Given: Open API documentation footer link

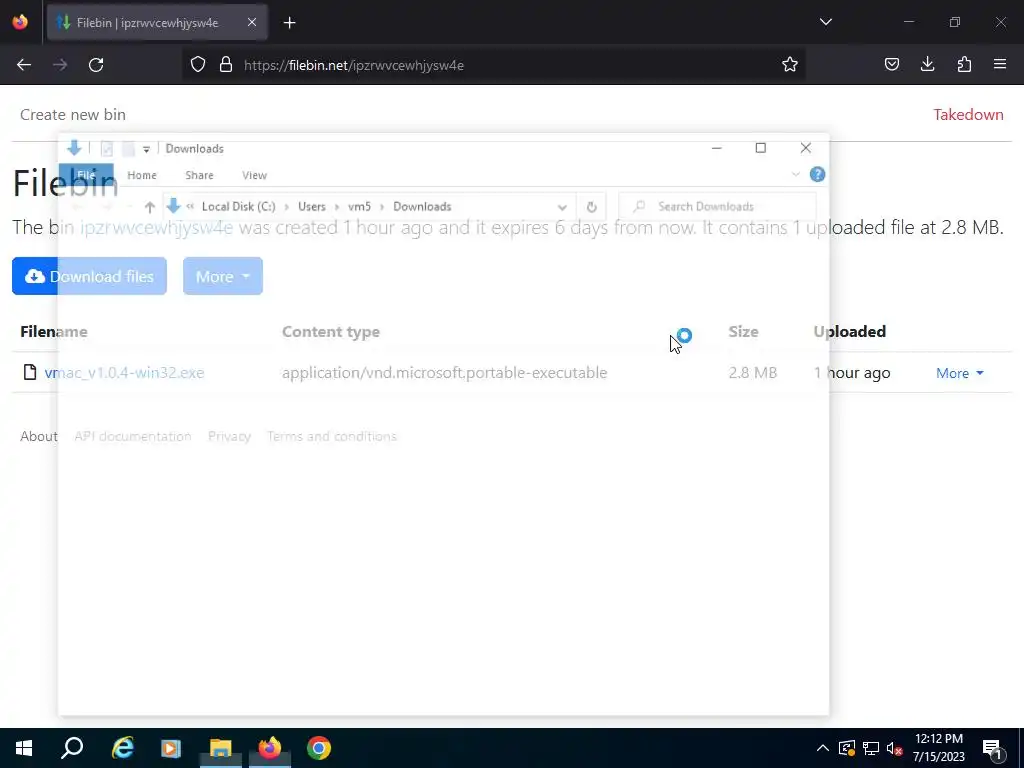Looking at the screenshot, I should coord(133,436).
